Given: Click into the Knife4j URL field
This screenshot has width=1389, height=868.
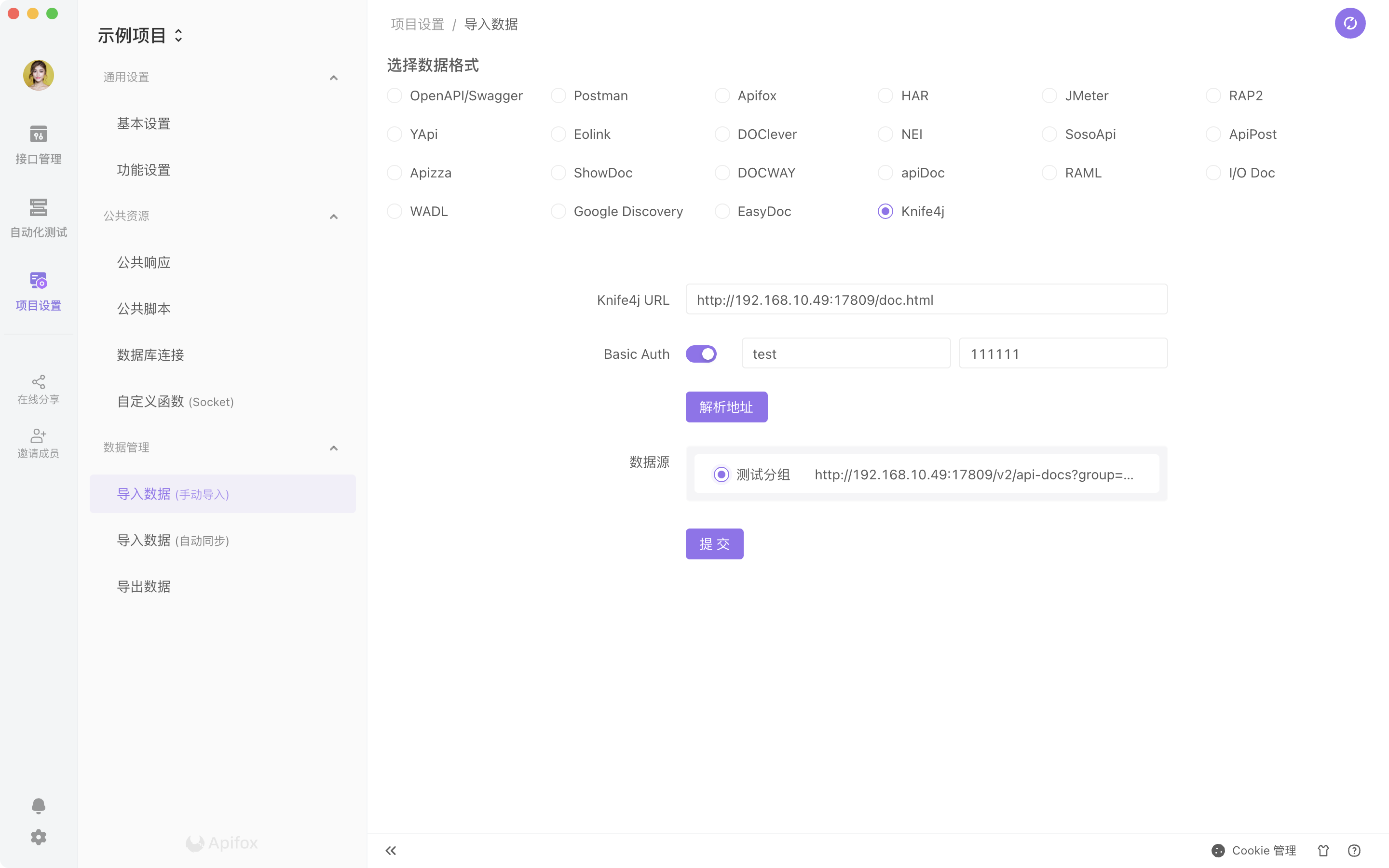Looking at the screenshot, I should [x=926, y=299].
